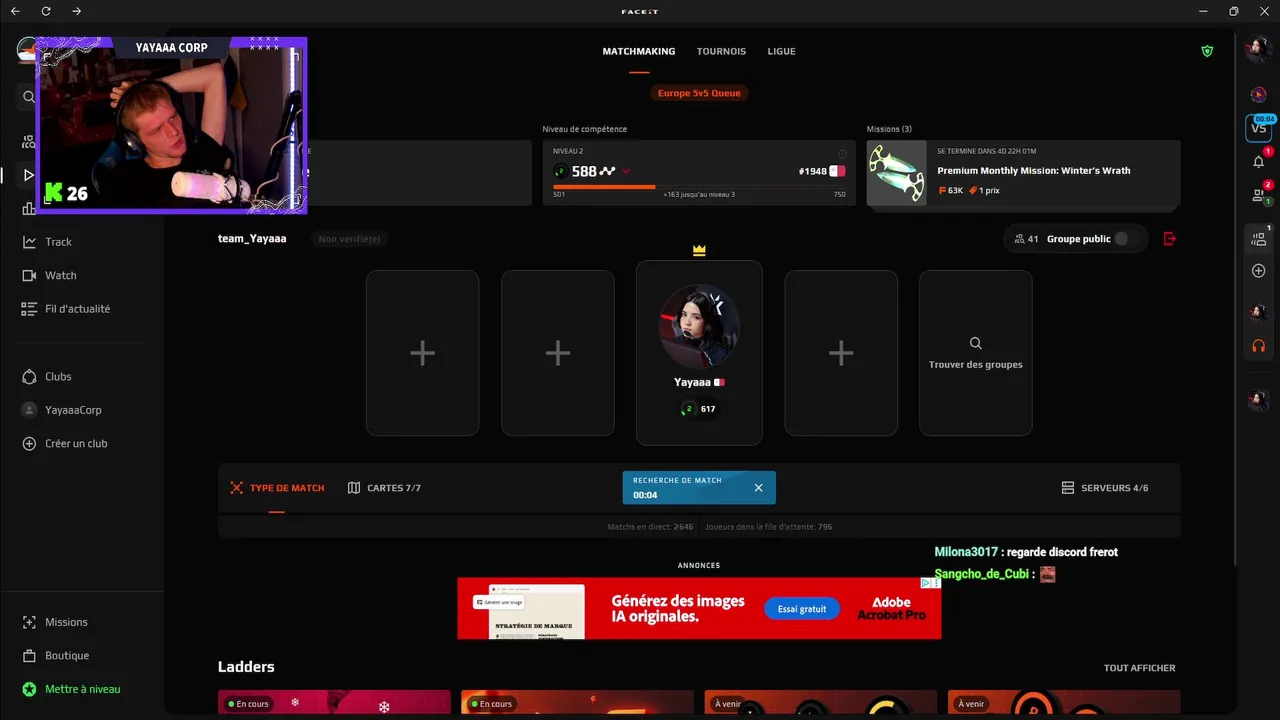Open the first En cours ladder card
The image size is (1280, 720).
coord(334,704)
